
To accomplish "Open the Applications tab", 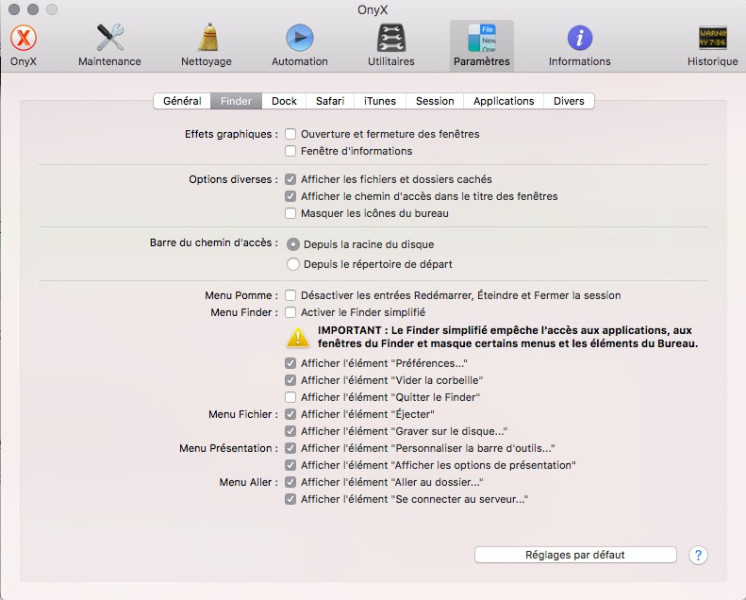I will (503, 101).
